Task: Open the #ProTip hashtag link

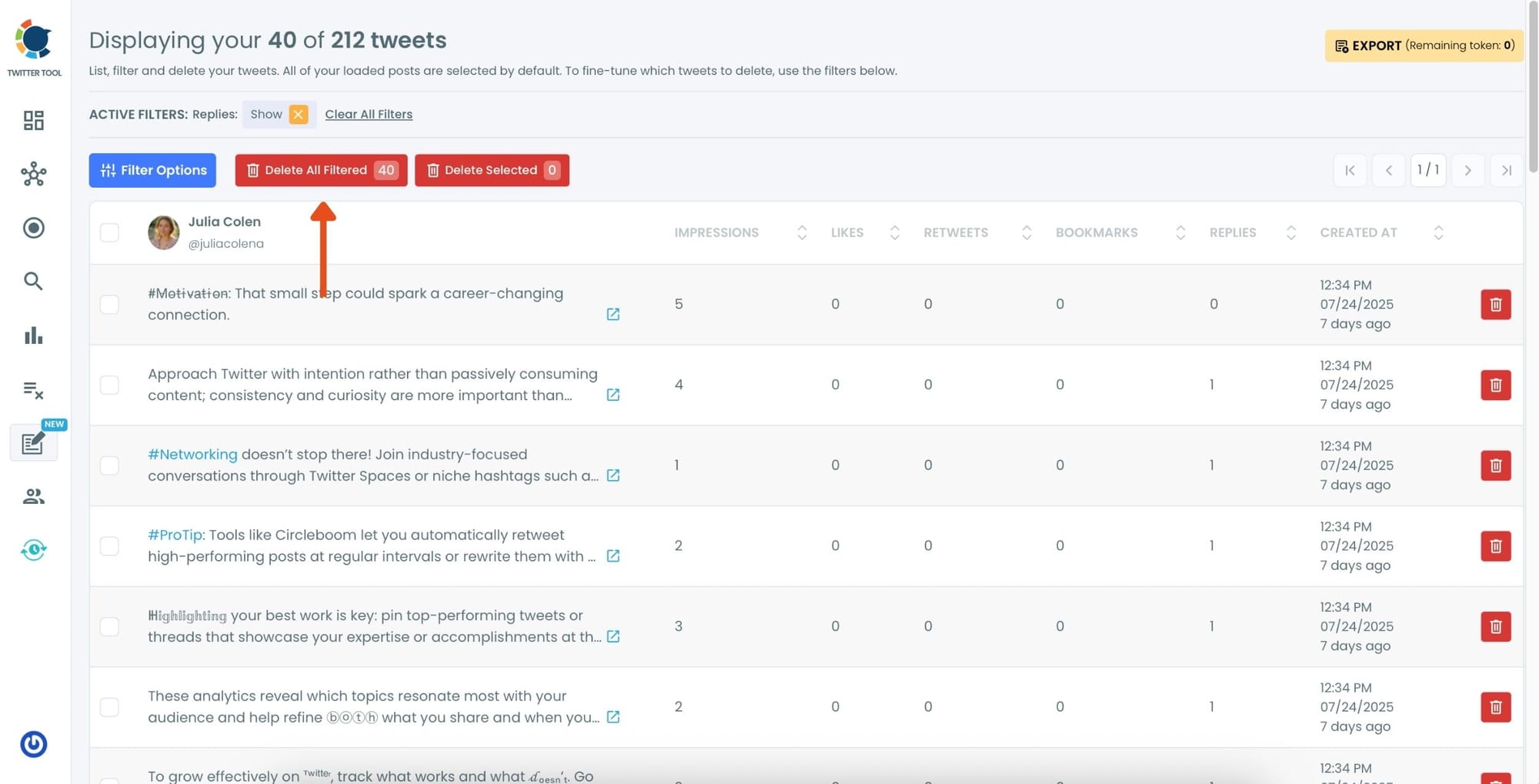Action: pyautogui.click(x=175, y=535)
